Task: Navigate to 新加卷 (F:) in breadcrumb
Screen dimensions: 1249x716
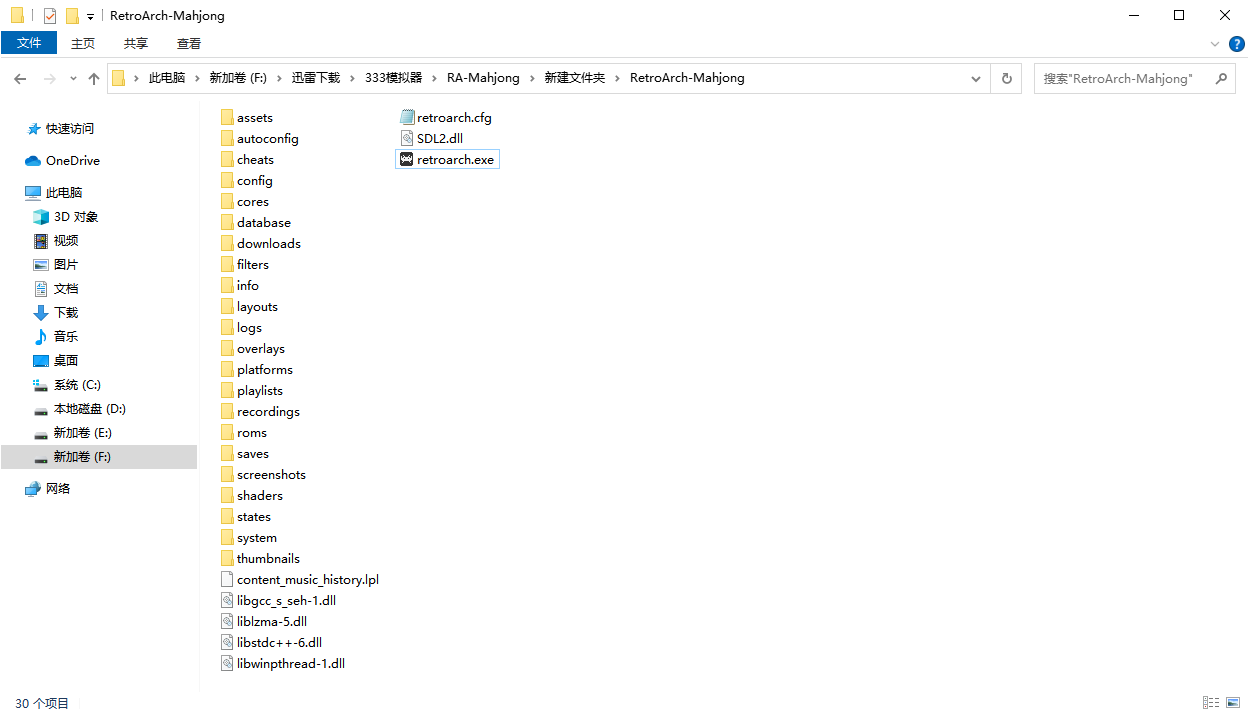Action: click(238, 78)
